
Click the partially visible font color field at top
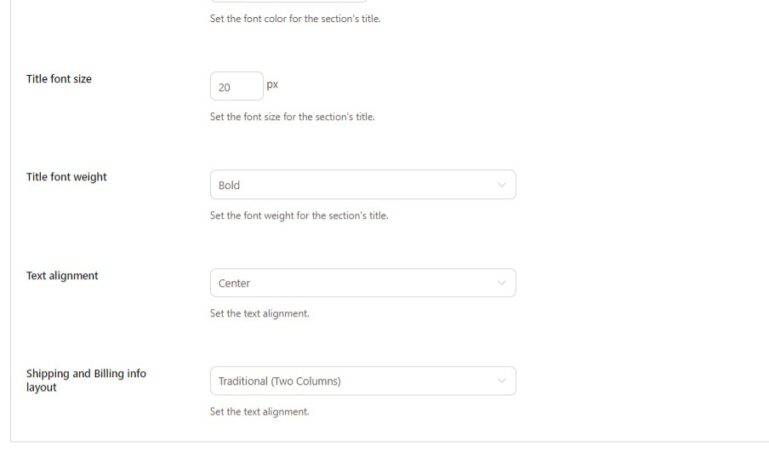pos(288,2)
